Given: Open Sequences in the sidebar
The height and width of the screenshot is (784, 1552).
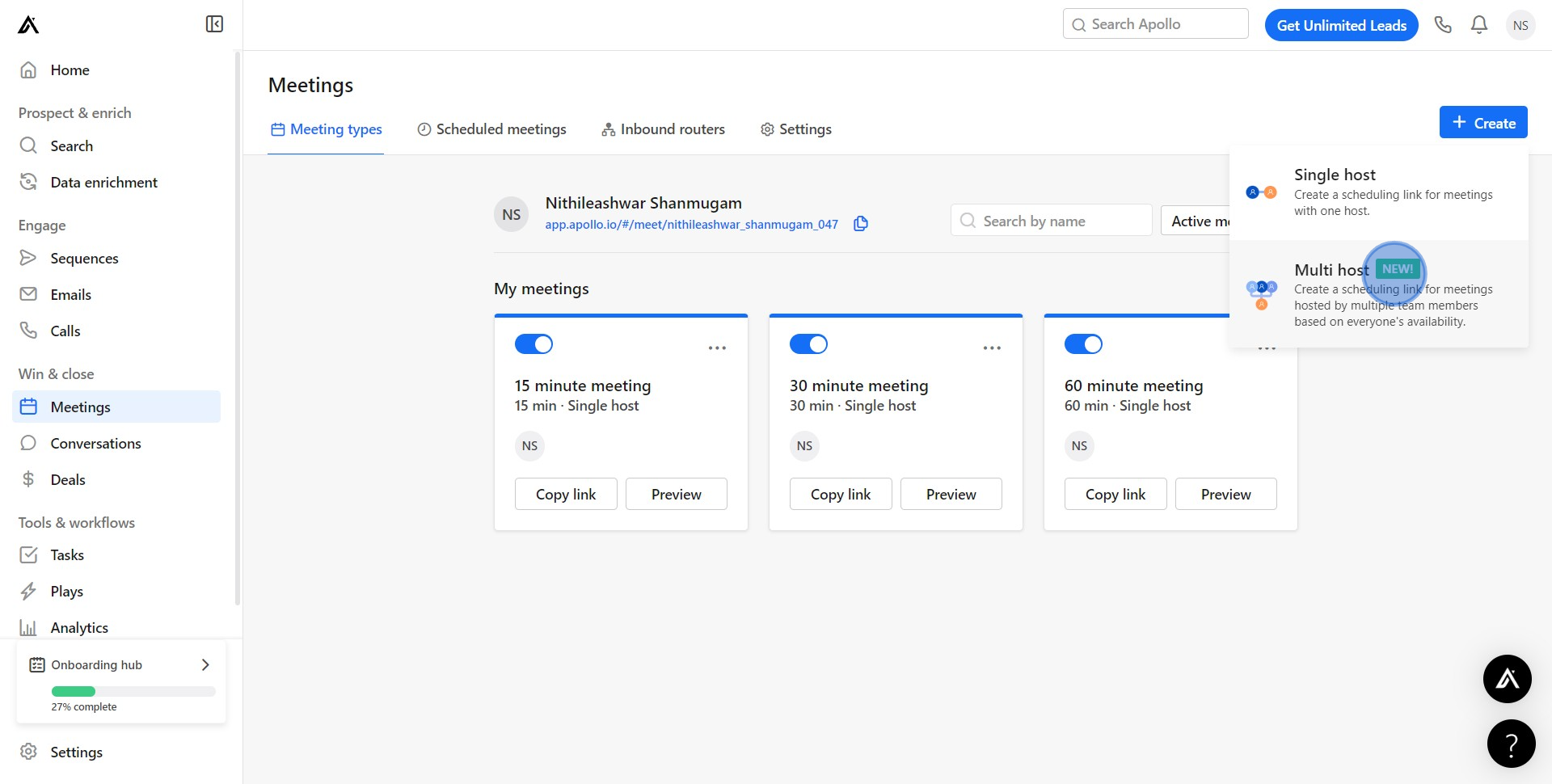Looking at the screenshot, I should click(116, 259).
